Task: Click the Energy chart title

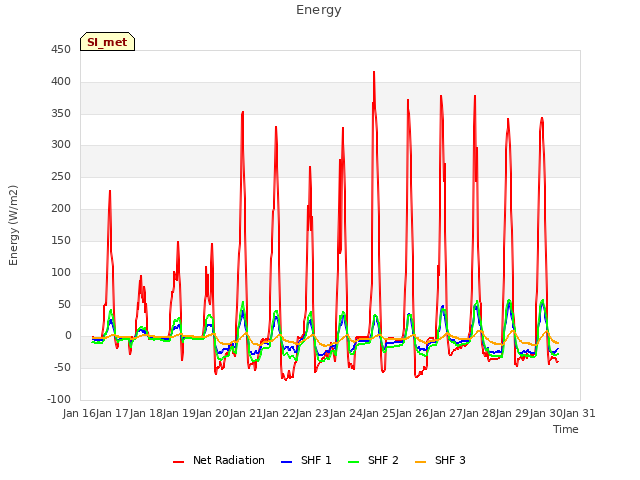Action: [319, 10]
